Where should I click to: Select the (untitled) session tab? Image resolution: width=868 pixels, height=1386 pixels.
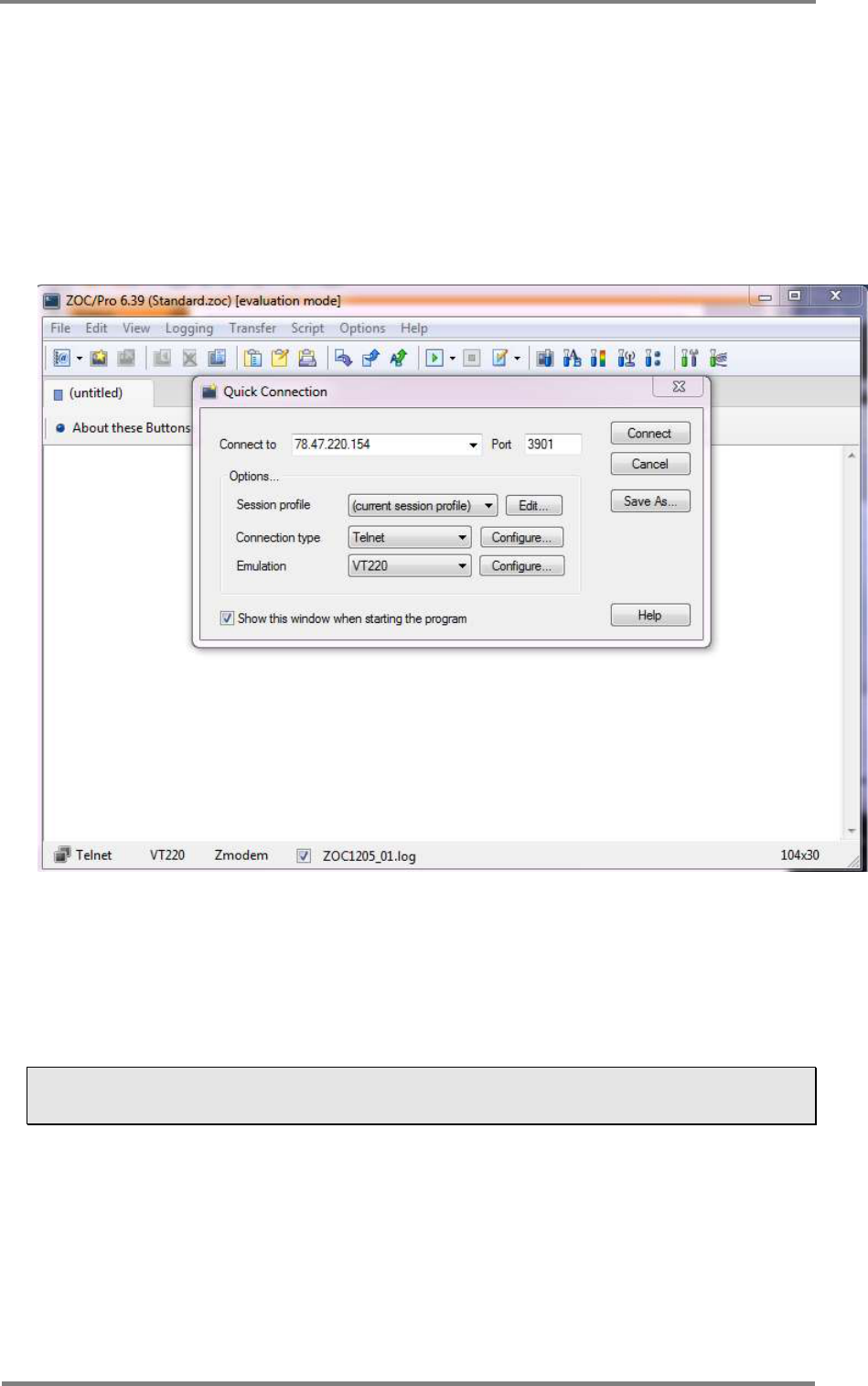pyautogui.click(x=97, y=393)
